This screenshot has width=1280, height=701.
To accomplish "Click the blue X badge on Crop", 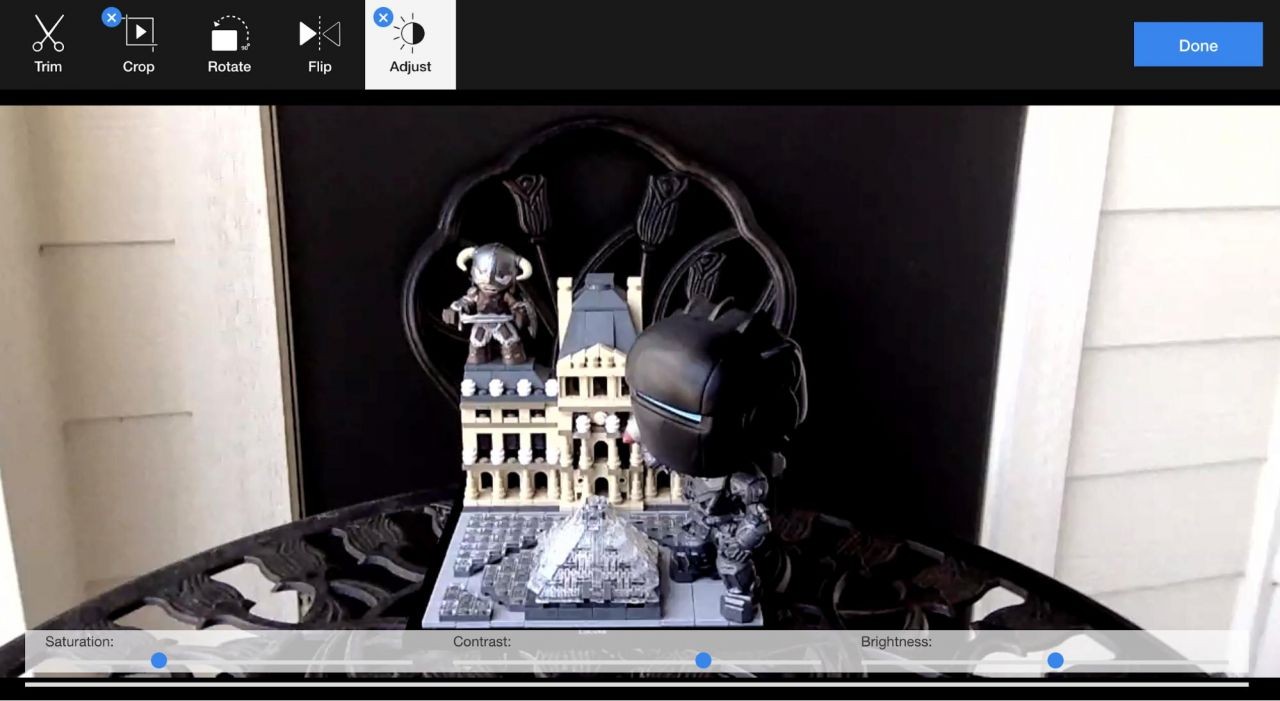I will [111, 17].
